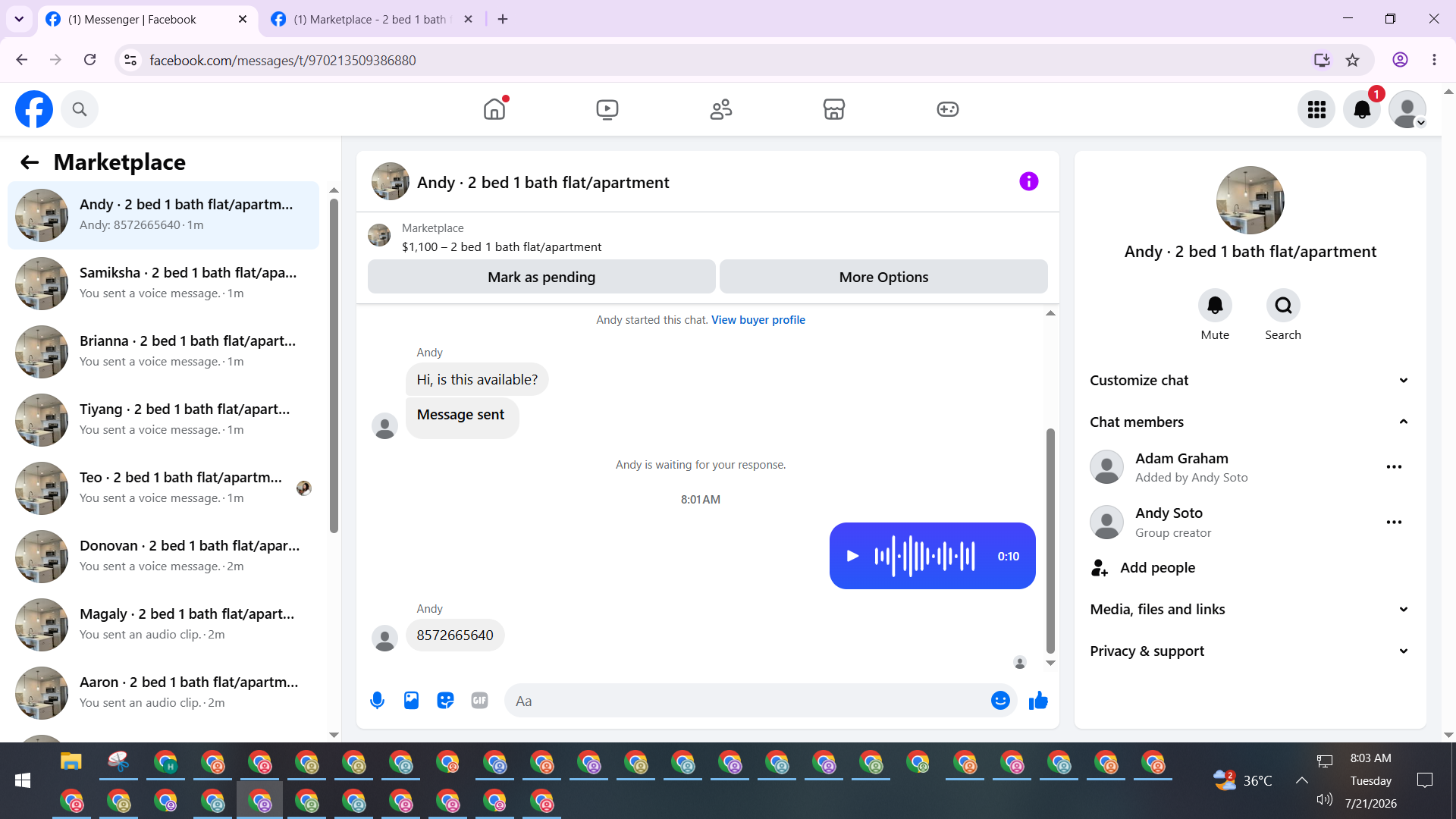Viewport: 1456px width, 819px height.
Task: Expand Media, files and links section
Action: coord(1250,610)
